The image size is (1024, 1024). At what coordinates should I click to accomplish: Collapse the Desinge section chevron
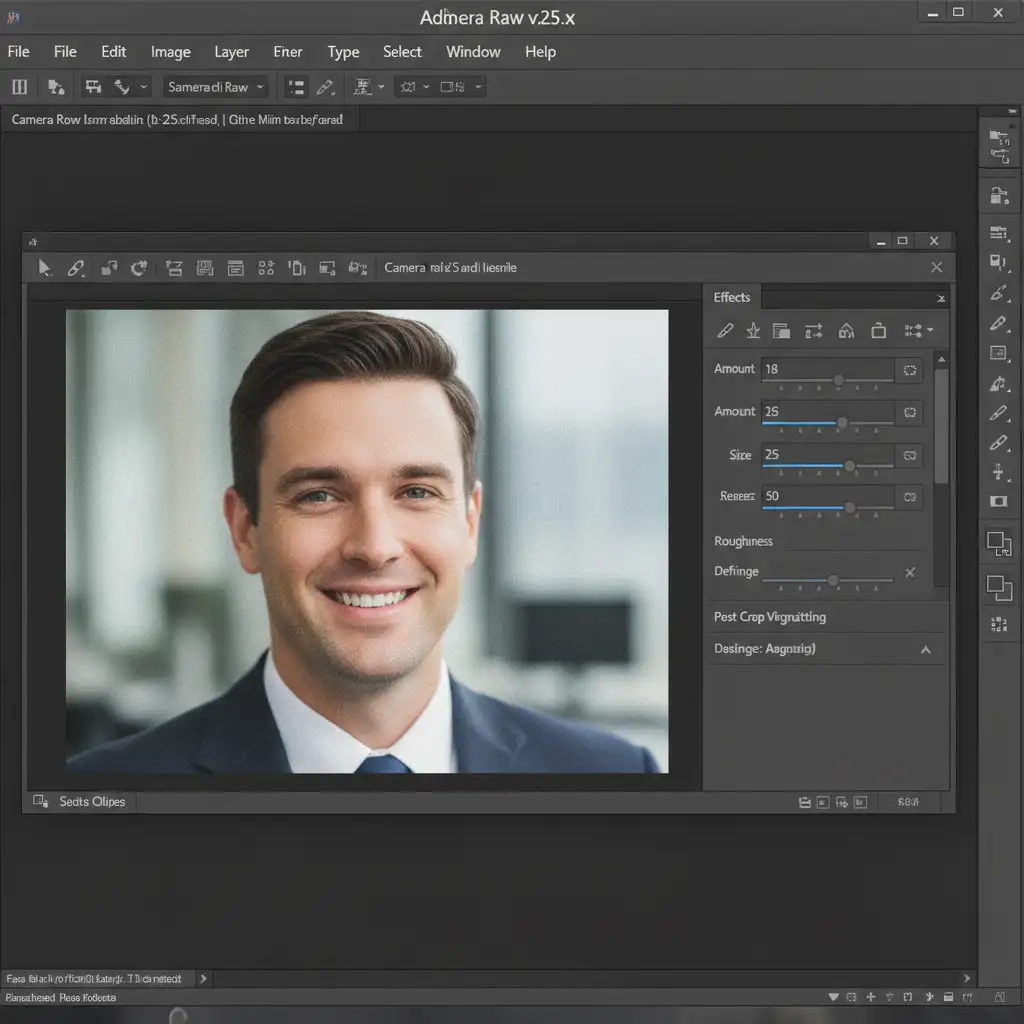click(925, 650)
